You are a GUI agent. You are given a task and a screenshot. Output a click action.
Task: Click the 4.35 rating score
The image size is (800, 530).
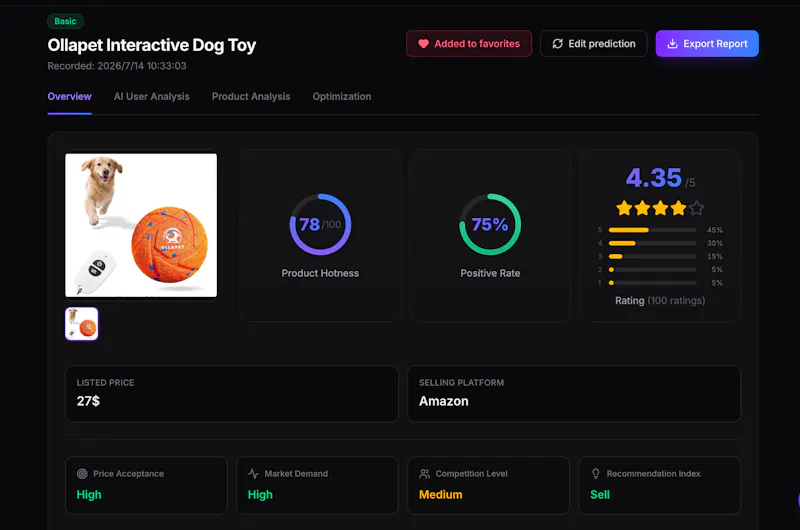(x=654, y=178)
